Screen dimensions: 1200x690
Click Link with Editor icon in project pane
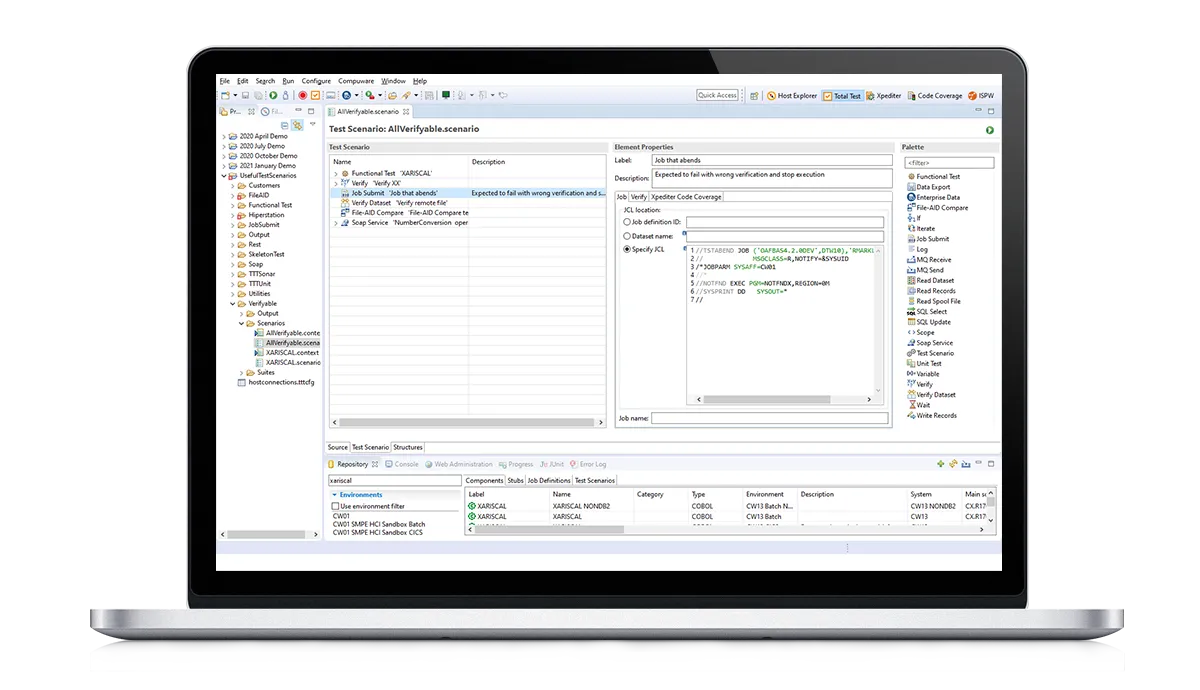point(297,125)
